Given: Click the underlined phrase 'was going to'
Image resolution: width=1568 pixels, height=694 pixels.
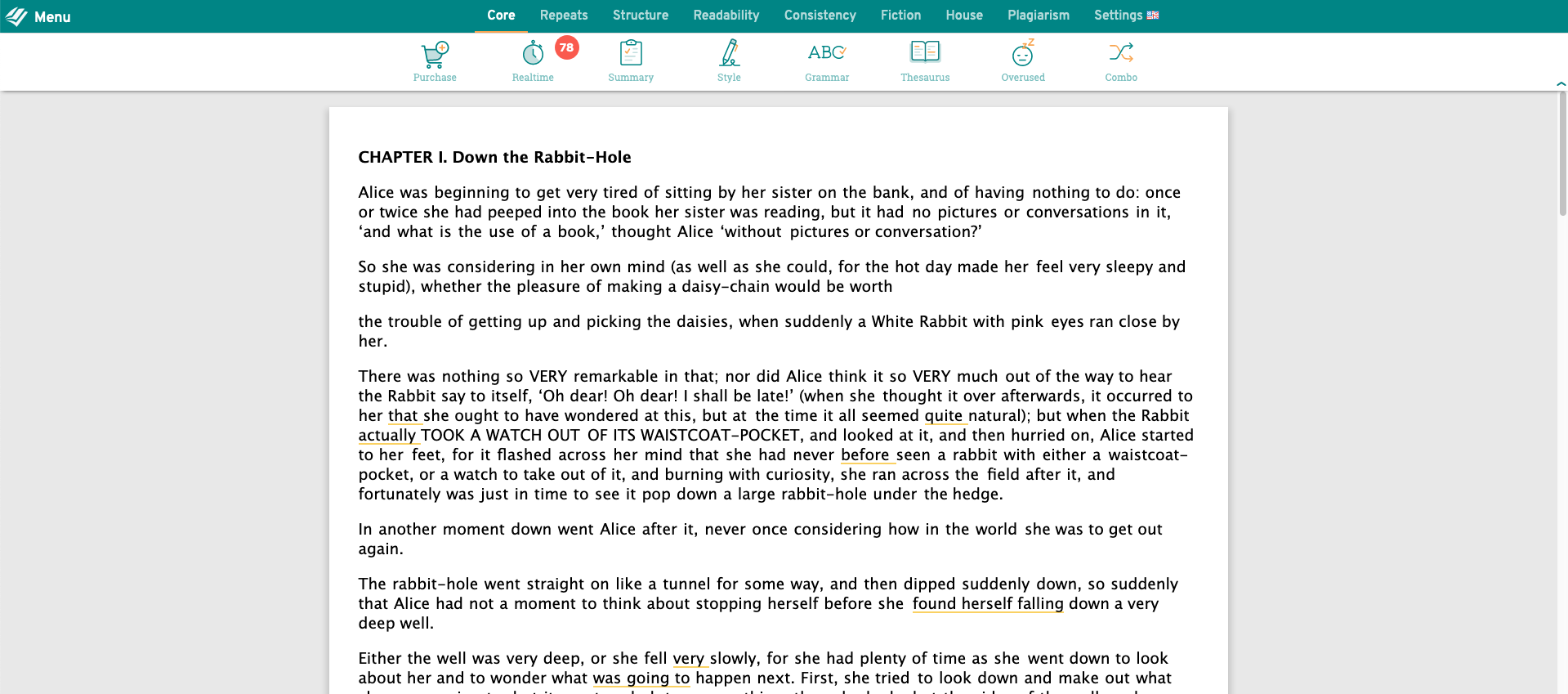Looking at the screenshot, I should tap(641, 678).
